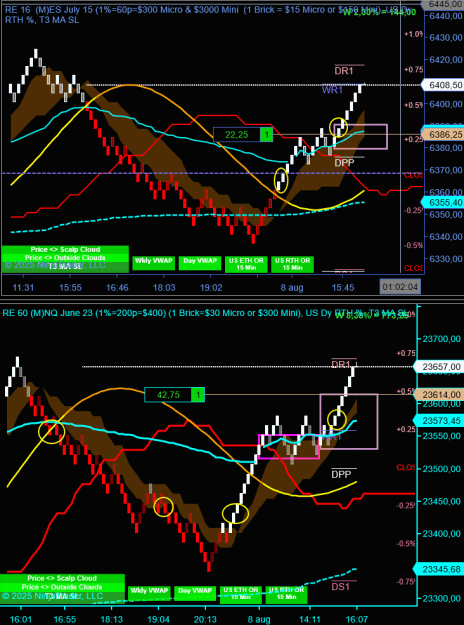The image size is (464, 625).
Task: Select the 42,75 position P&L box
Action: tap(168, 395)
